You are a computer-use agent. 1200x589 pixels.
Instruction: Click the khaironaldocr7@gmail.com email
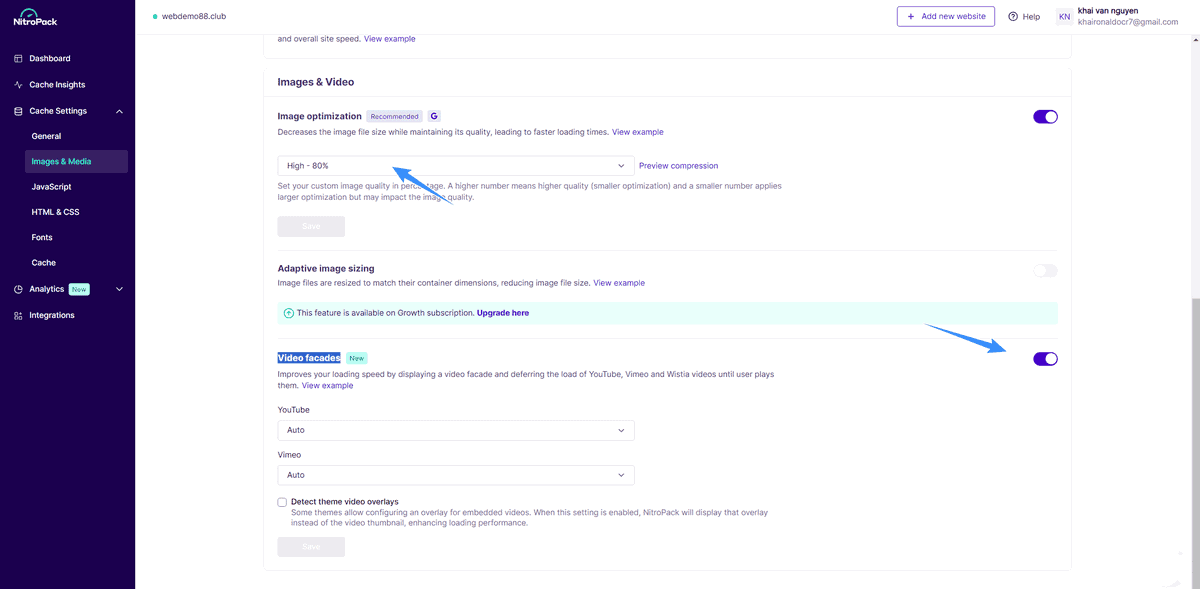point(1128,22)
